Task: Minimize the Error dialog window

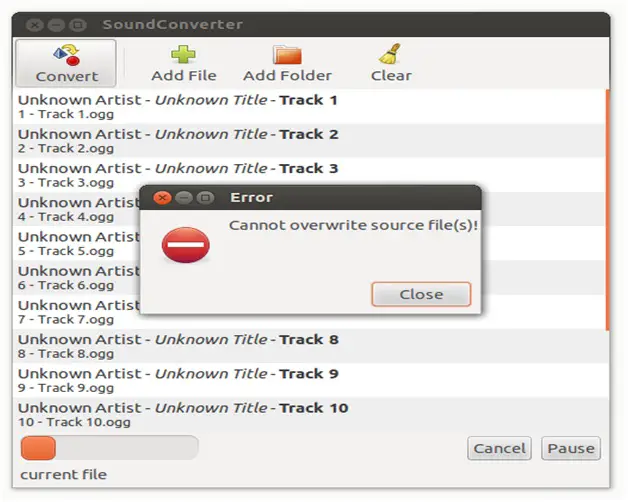Action: click(x=184, y=198)
